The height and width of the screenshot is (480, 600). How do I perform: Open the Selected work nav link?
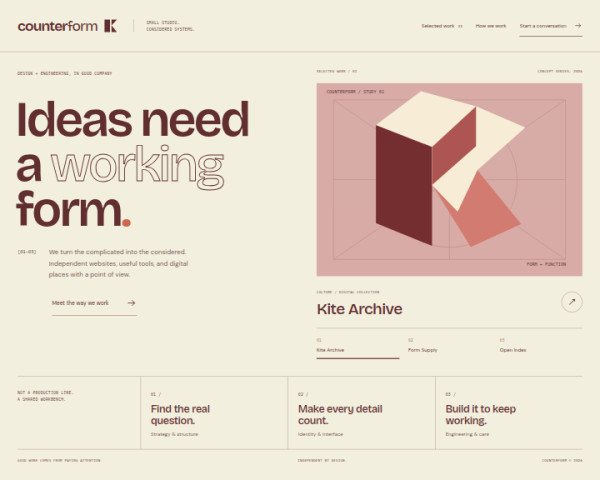(442, 26)
